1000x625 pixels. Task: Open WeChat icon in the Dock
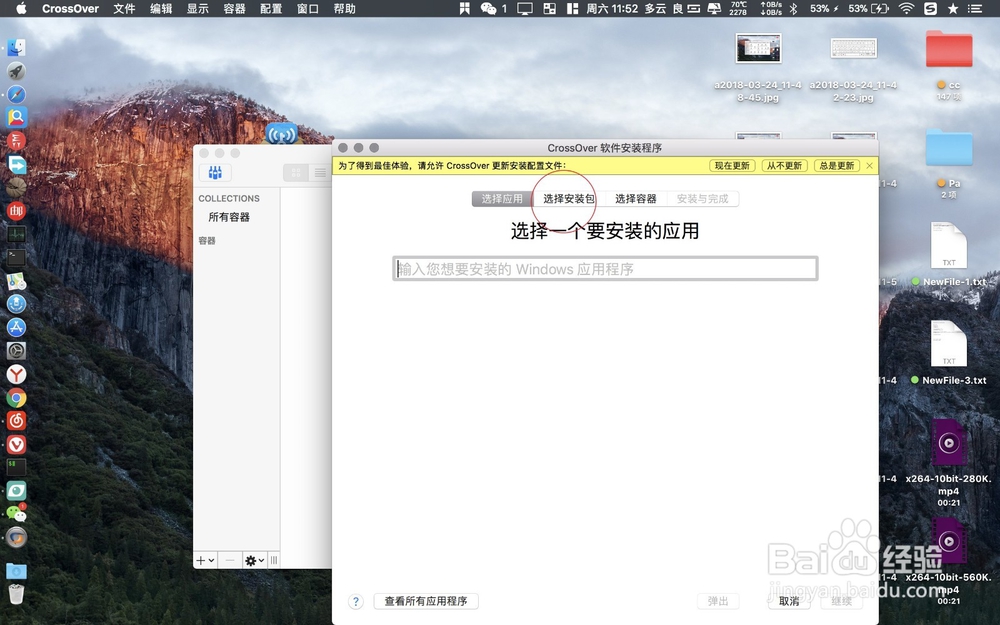tap(16, 513)
